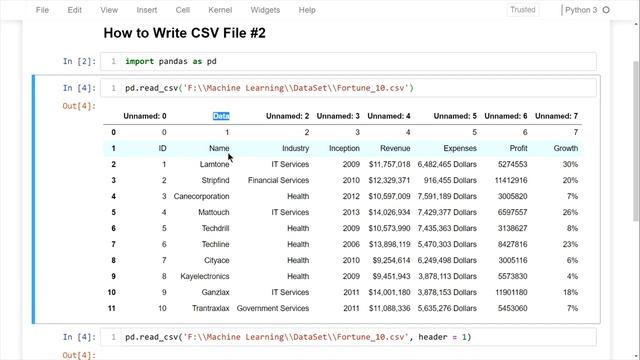Open the Help menu
This screenshot has width=640, height=360.
[x=307, y=10]
